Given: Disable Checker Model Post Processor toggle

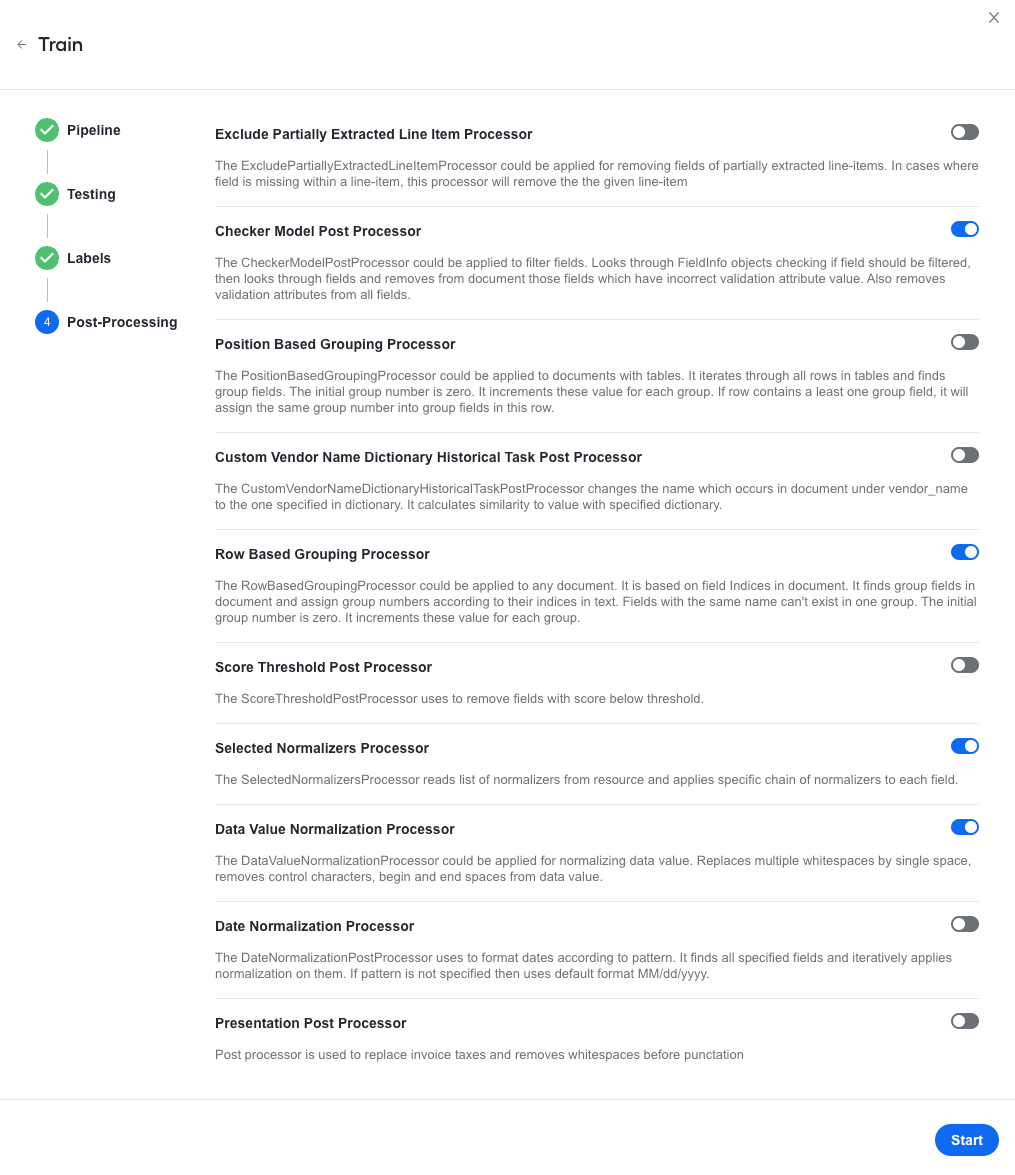Looking at the screenshot, I should (x=964, y=229).
